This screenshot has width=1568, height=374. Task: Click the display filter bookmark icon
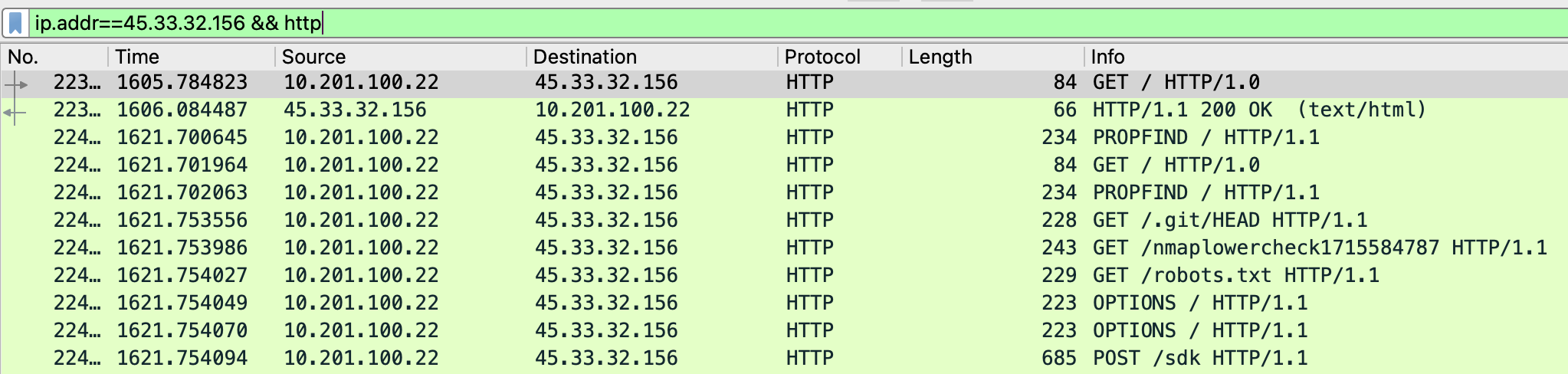pos(15,23)
